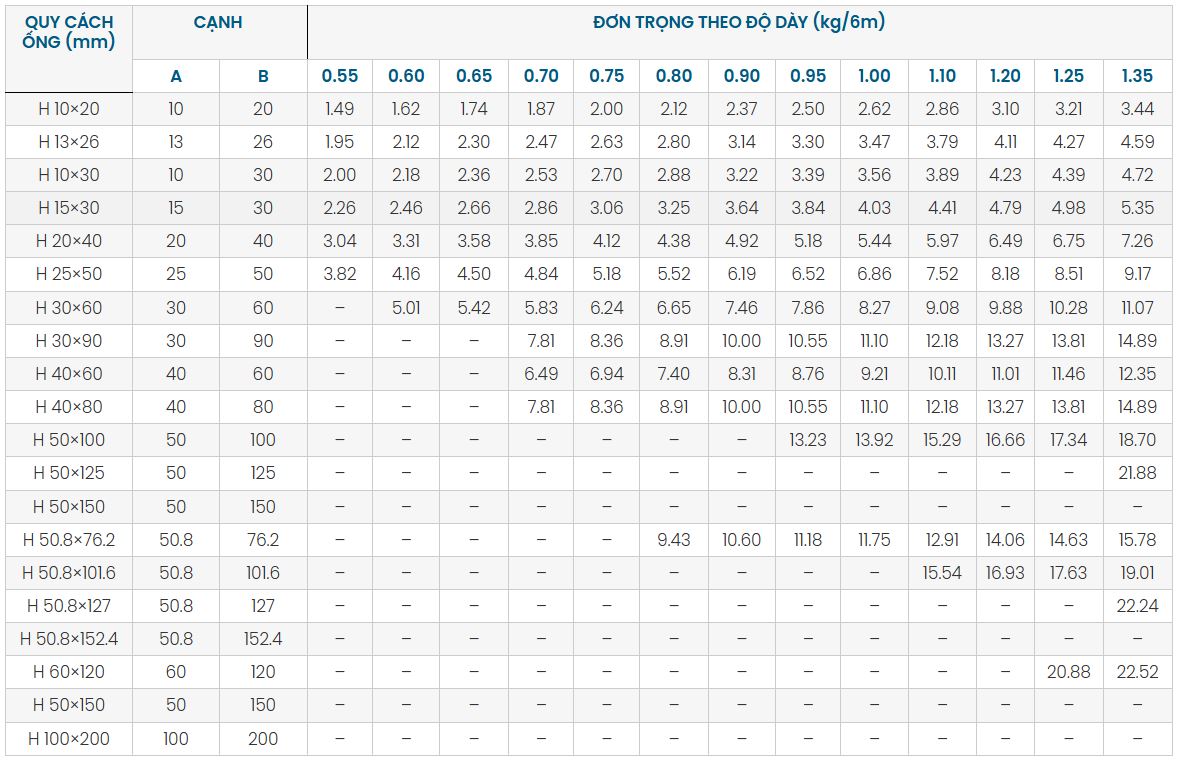The width and height of the screenshot is (1179, 761).
Task: Click value 7.26 in the H 20×40 row
Action: (1137, 241)
